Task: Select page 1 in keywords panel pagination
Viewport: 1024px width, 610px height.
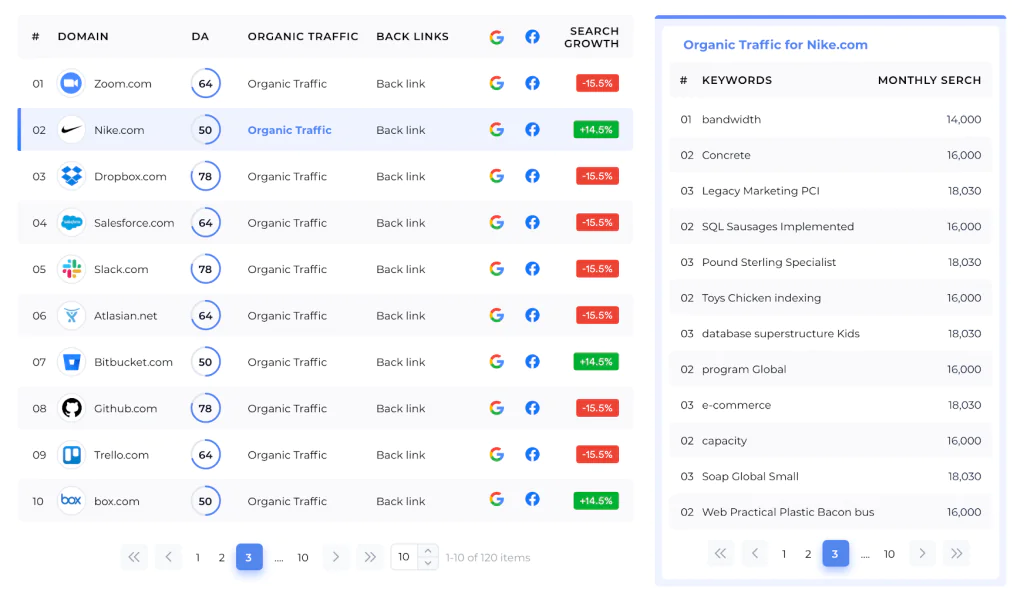Action: (x=784, y=554)
